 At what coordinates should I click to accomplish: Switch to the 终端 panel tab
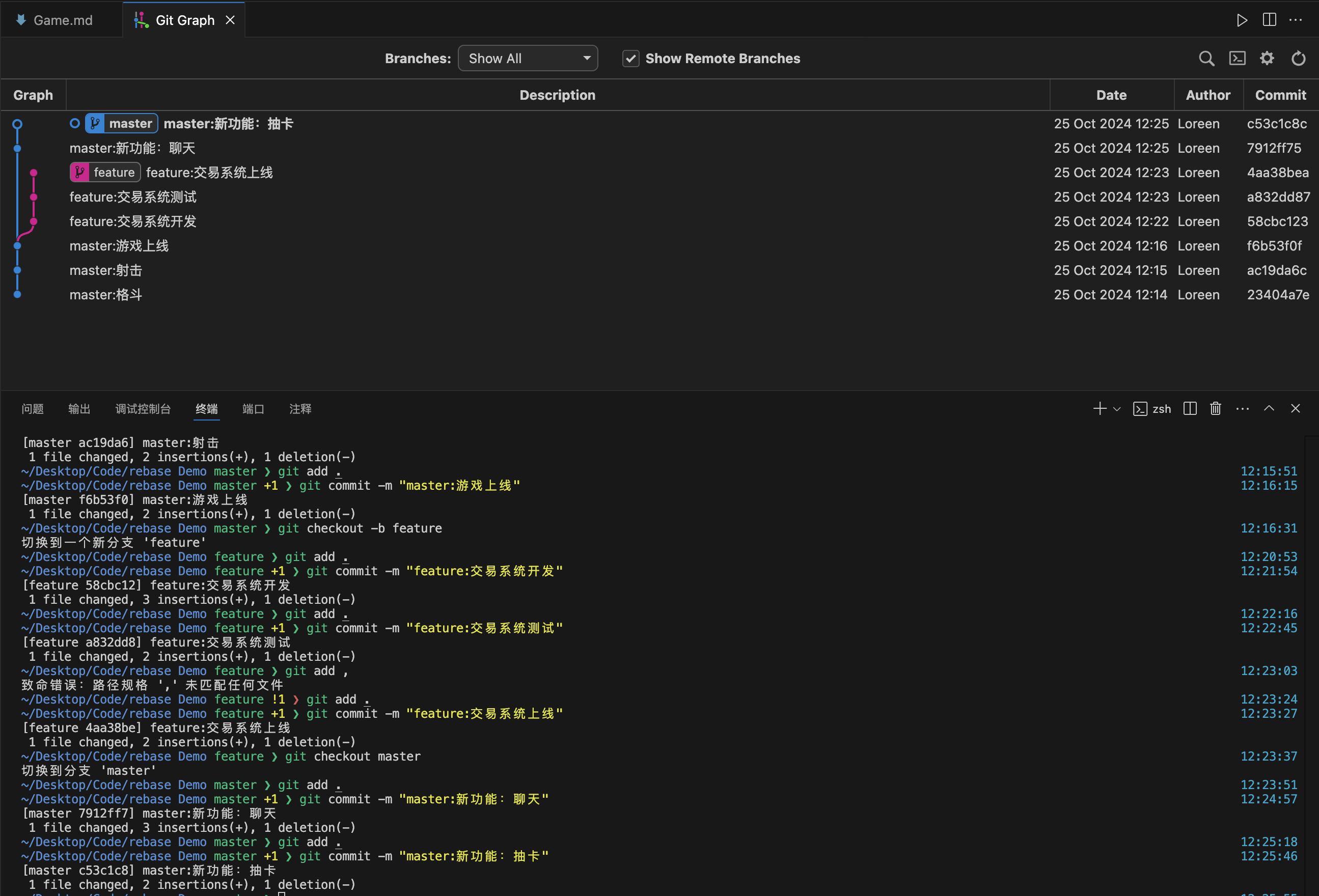(207, 409)
